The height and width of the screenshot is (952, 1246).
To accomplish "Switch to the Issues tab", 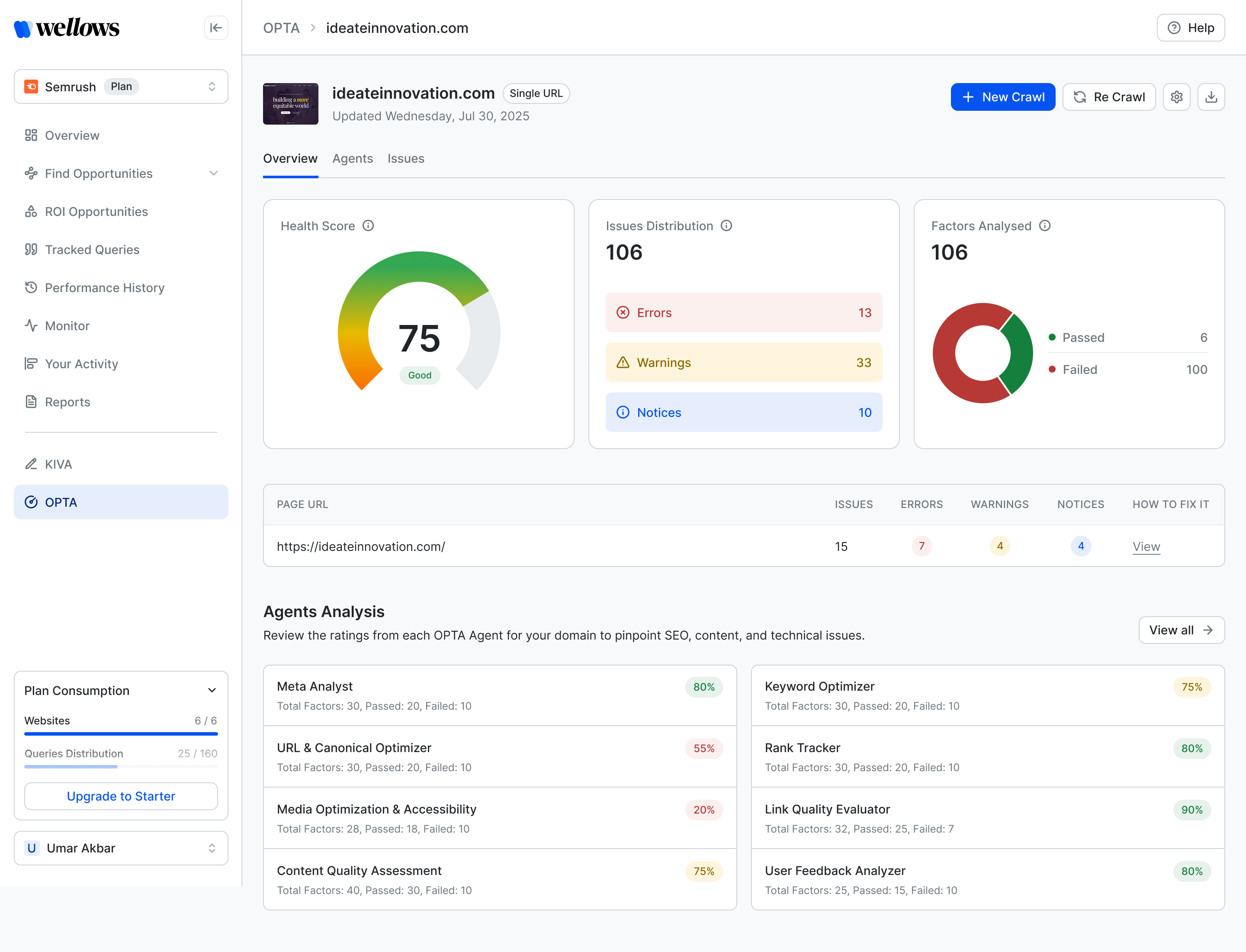I will point(406,159).
